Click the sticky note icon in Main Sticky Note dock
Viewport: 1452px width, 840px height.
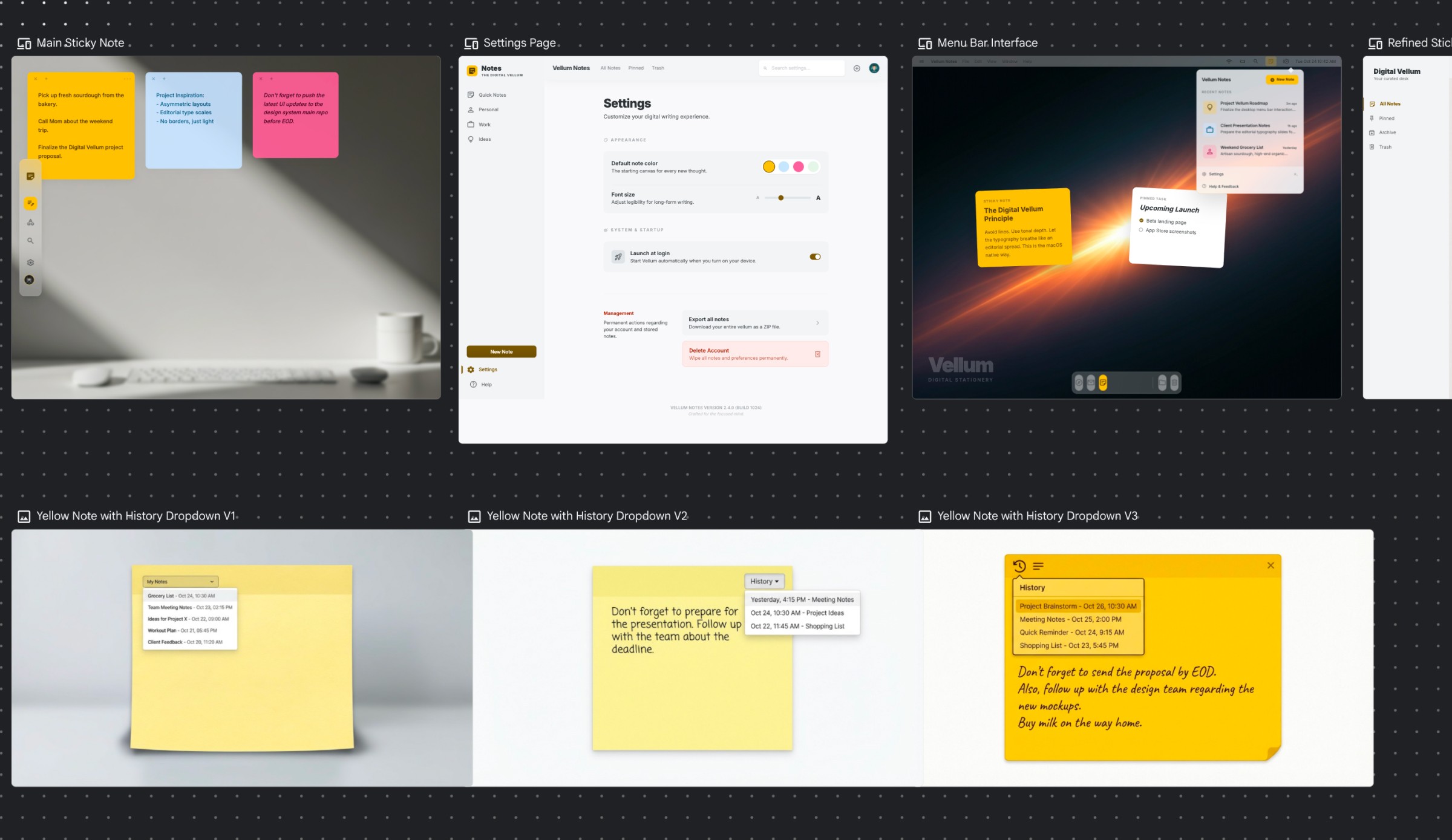[30, 176]
